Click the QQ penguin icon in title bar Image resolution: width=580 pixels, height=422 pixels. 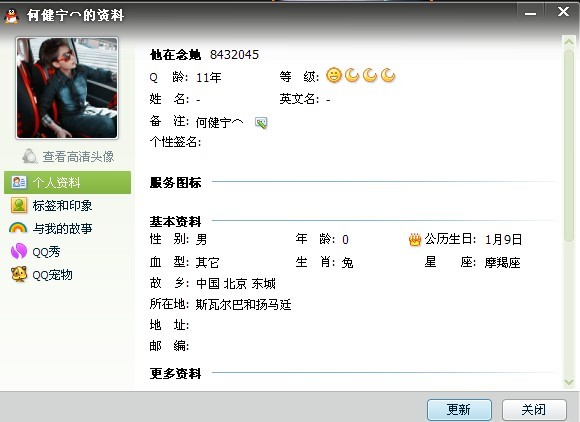tap(12, 16)
